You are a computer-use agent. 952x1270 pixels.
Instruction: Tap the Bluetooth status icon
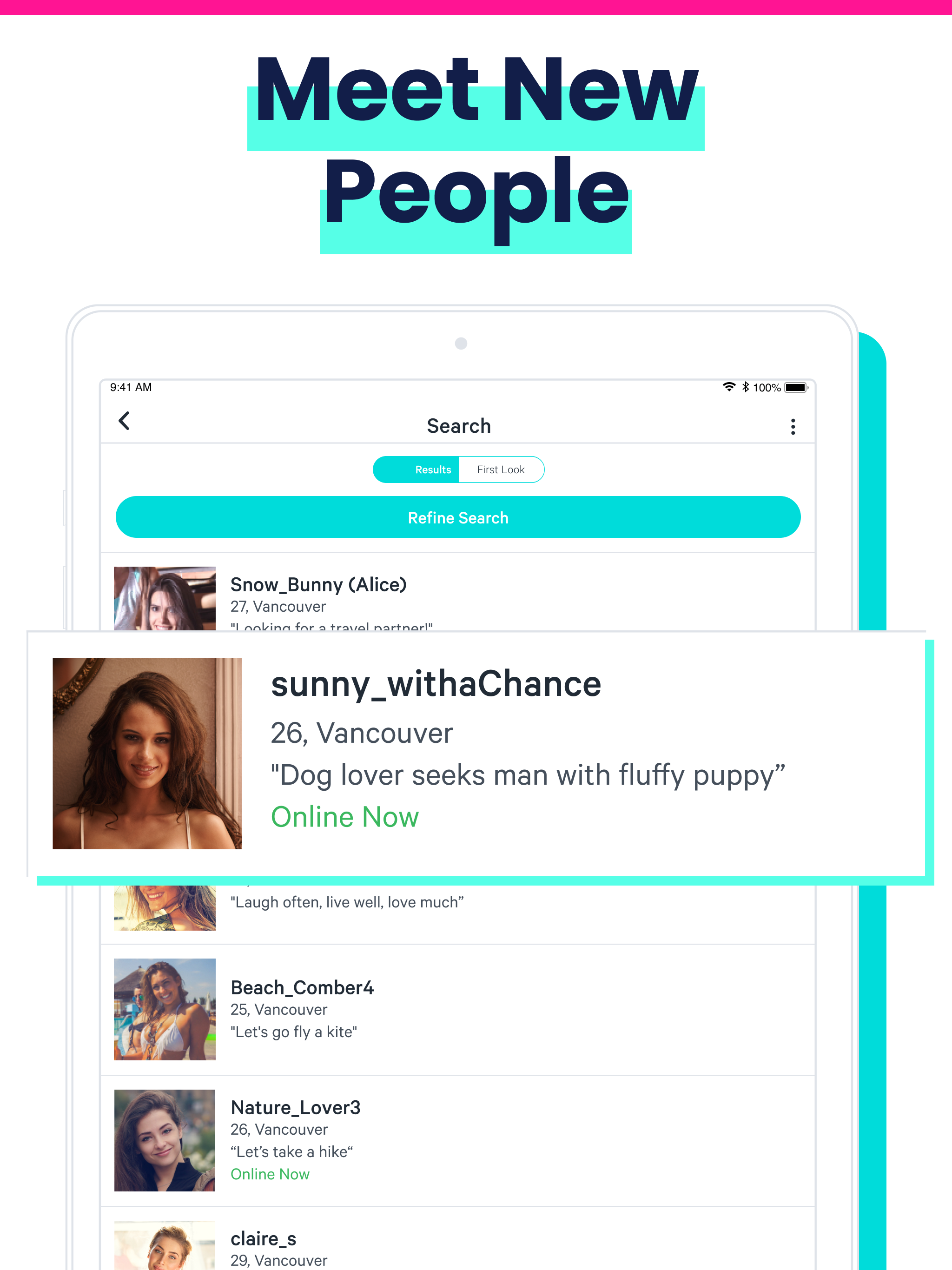750,389
